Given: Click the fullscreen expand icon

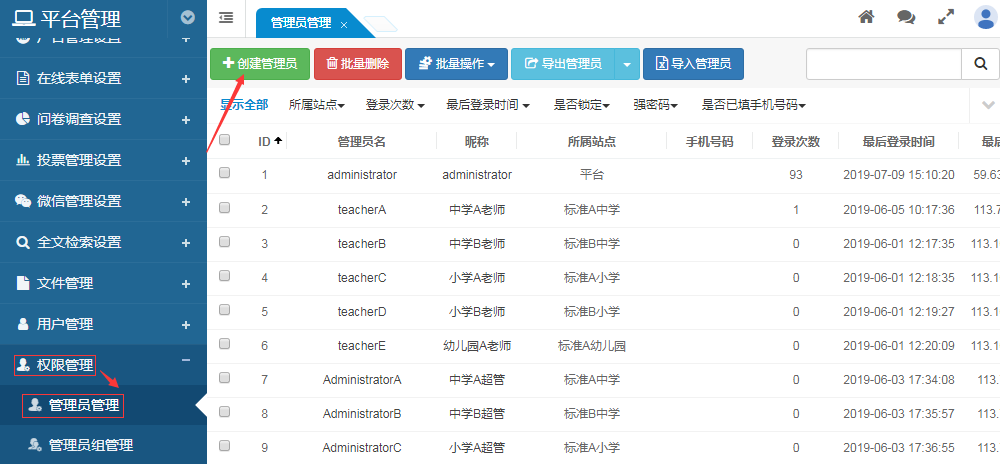Looking at the screenshot, I should [945, 17].
